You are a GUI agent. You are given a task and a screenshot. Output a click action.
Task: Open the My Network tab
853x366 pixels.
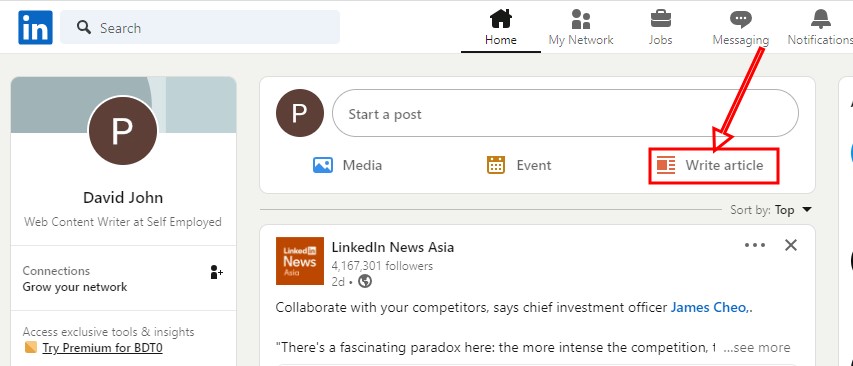(x=580, y=28)
